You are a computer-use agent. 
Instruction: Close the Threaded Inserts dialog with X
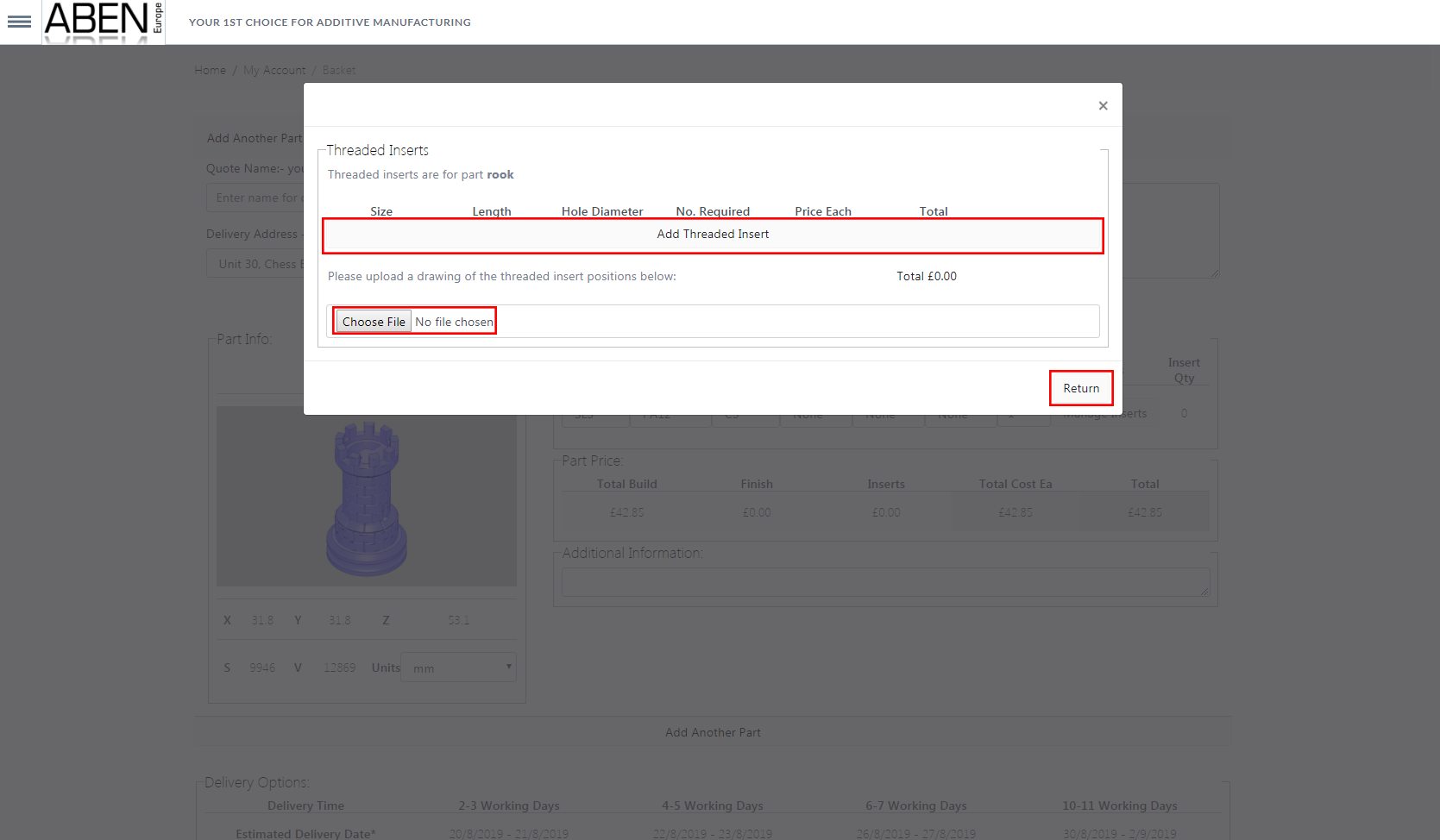point(1103,106)
